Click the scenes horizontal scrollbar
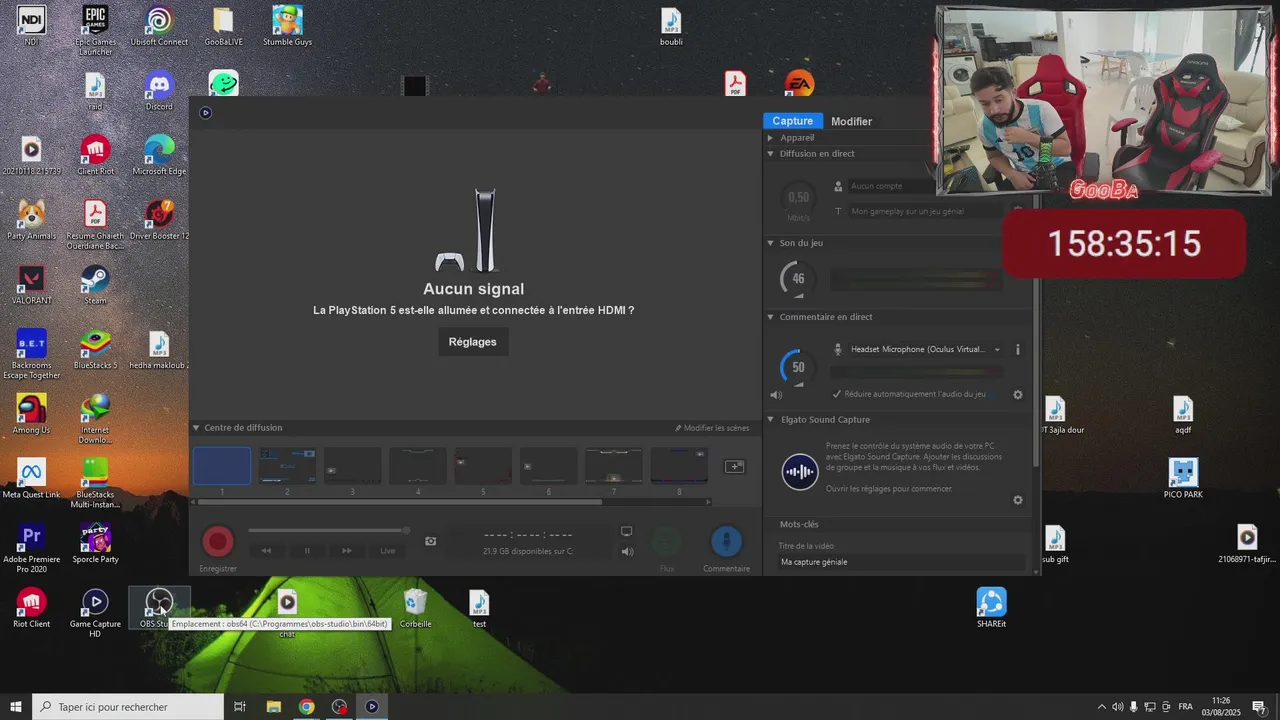Viewport: 1280px width, 720px height. point(400,502)
